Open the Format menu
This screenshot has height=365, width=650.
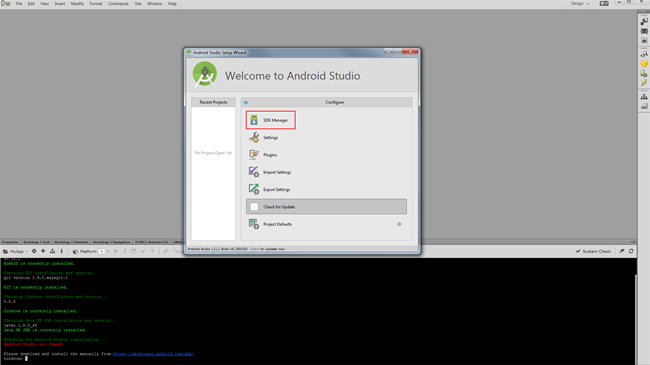point(96,4)
